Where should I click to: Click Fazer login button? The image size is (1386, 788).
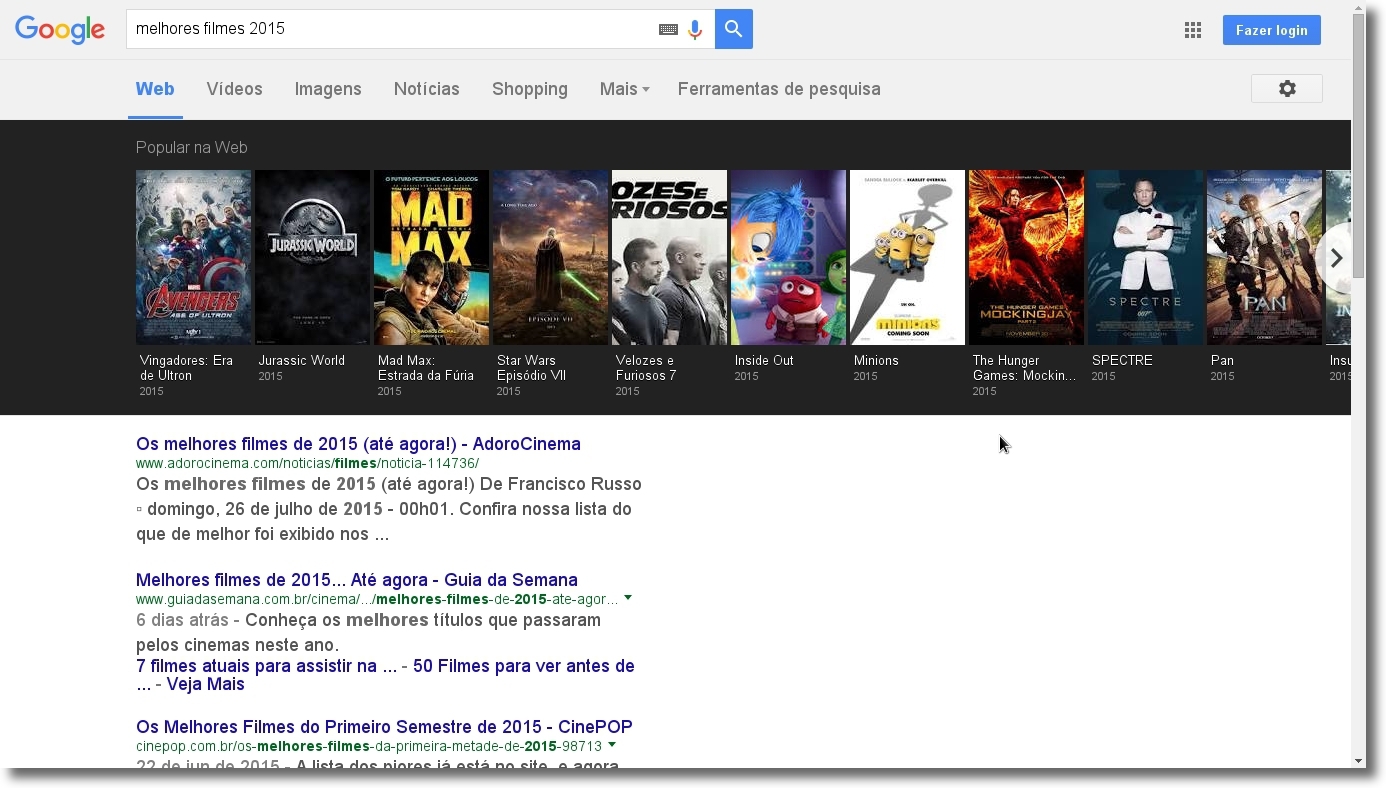pos(1272,30)
